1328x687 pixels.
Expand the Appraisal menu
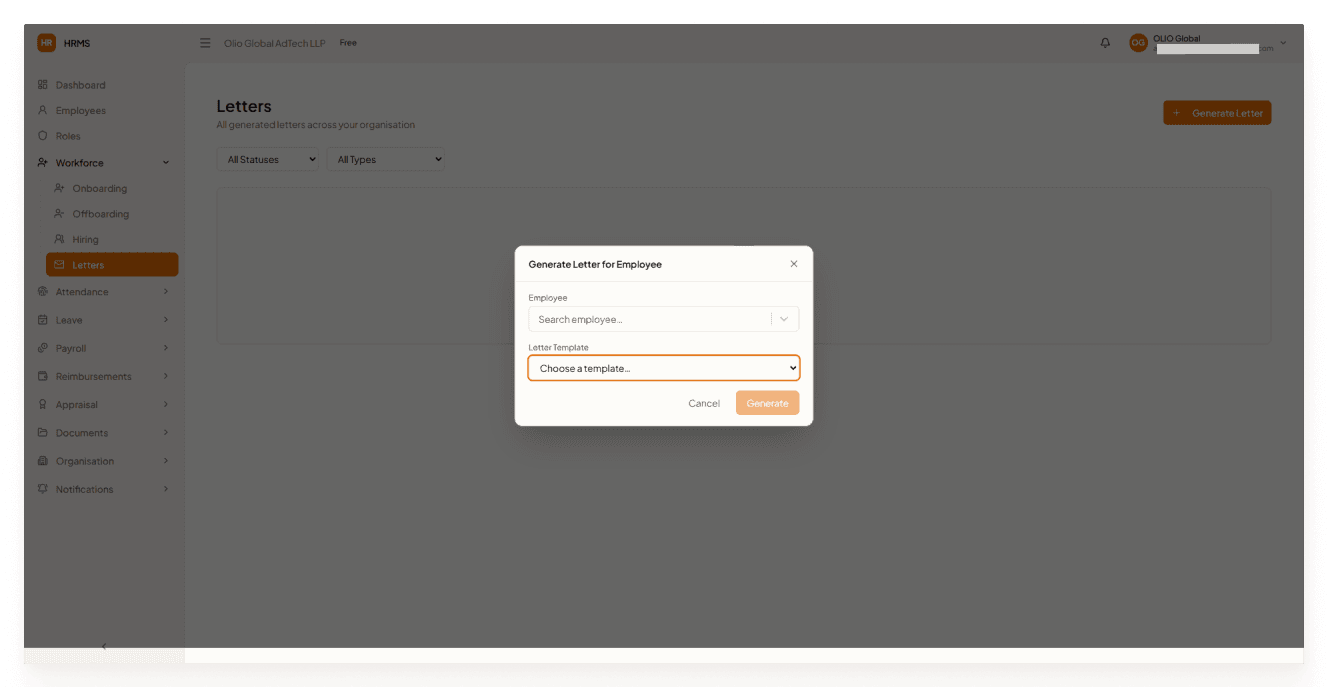coord(105,405)
